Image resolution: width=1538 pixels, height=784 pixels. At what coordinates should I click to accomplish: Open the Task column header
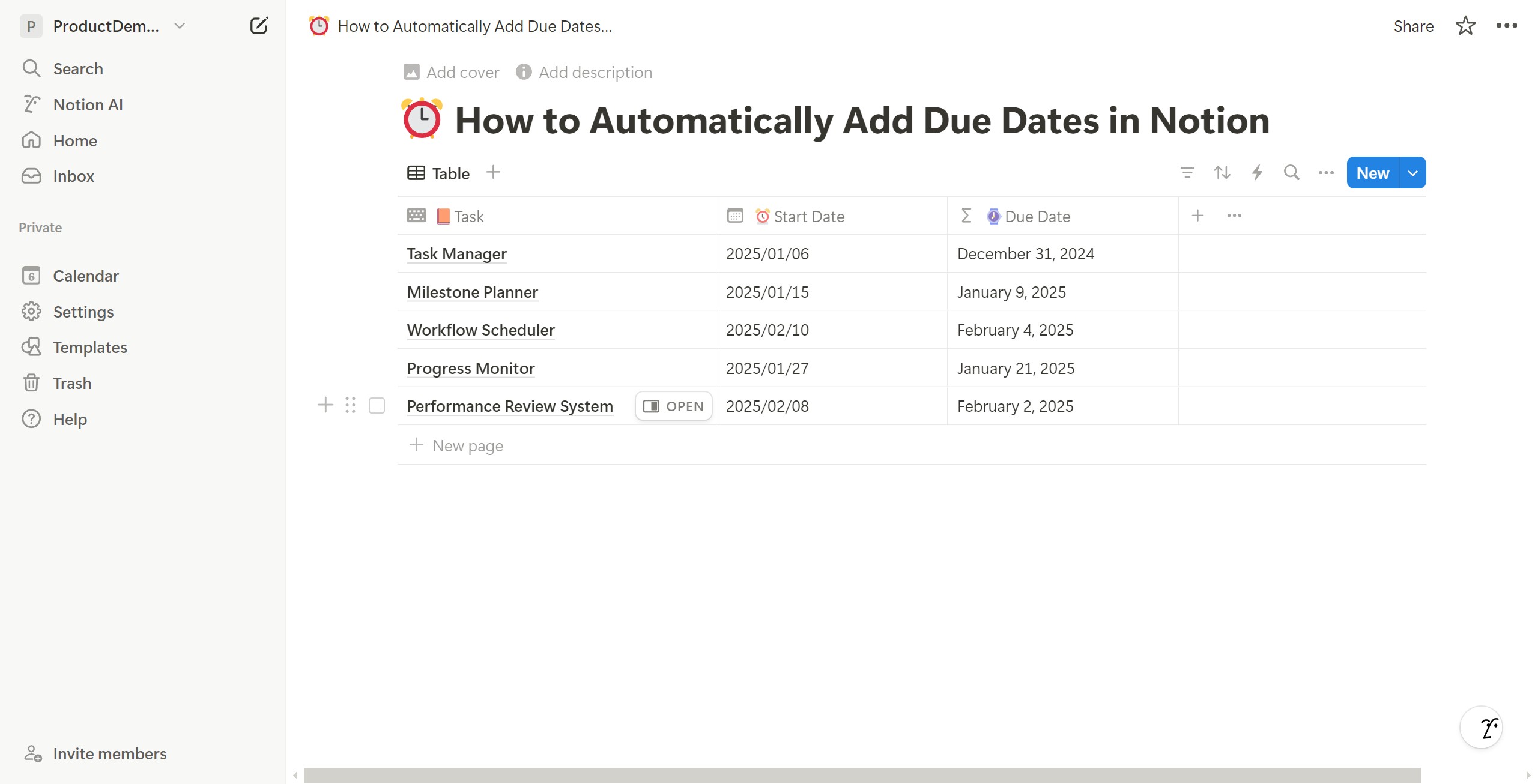(556, 216)
